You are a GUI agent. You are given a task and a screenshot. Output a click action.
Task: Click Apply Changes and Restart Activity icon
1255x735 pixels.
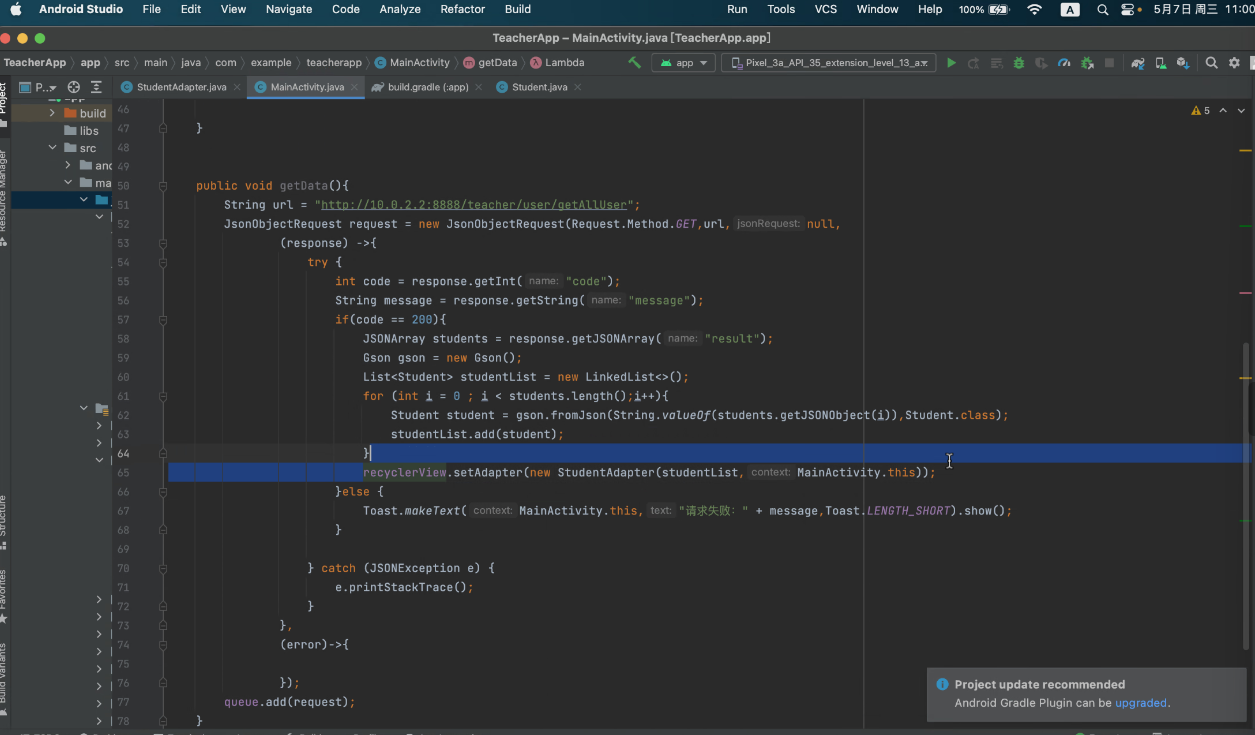tap(973, 62)
